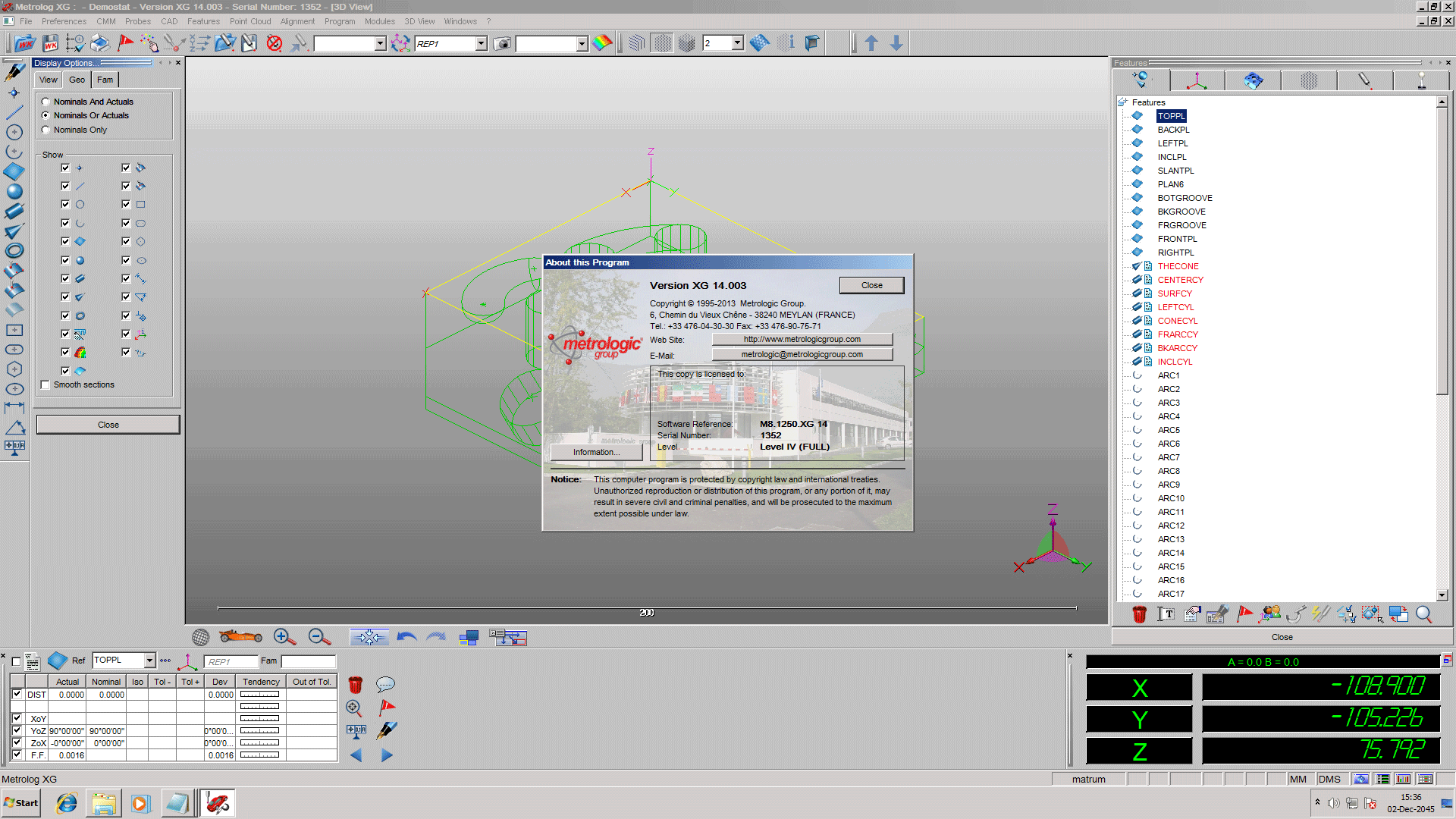Enable the Smooth sections checkbox

pyautogui.click(x=45, y=384)
